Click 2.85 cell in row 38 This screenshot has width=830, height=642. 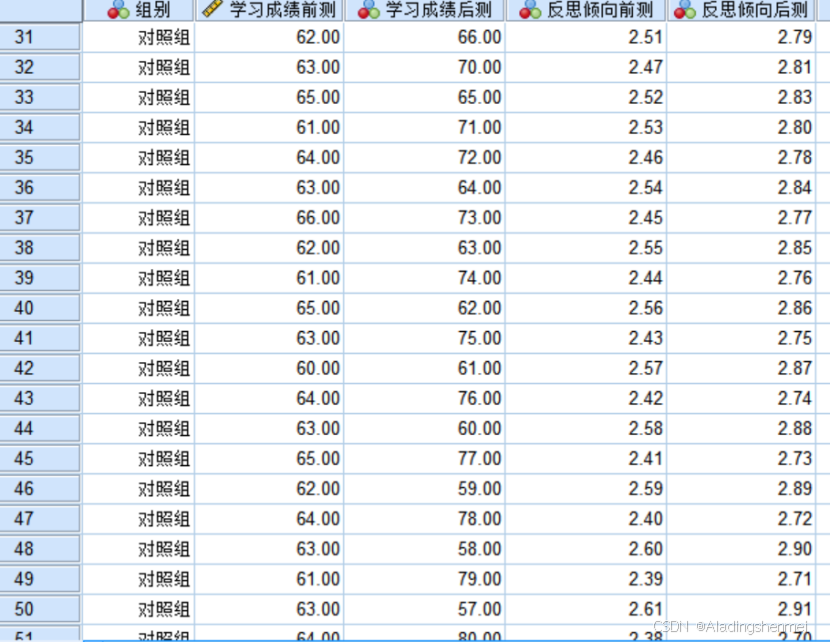(x=742, y=248)
